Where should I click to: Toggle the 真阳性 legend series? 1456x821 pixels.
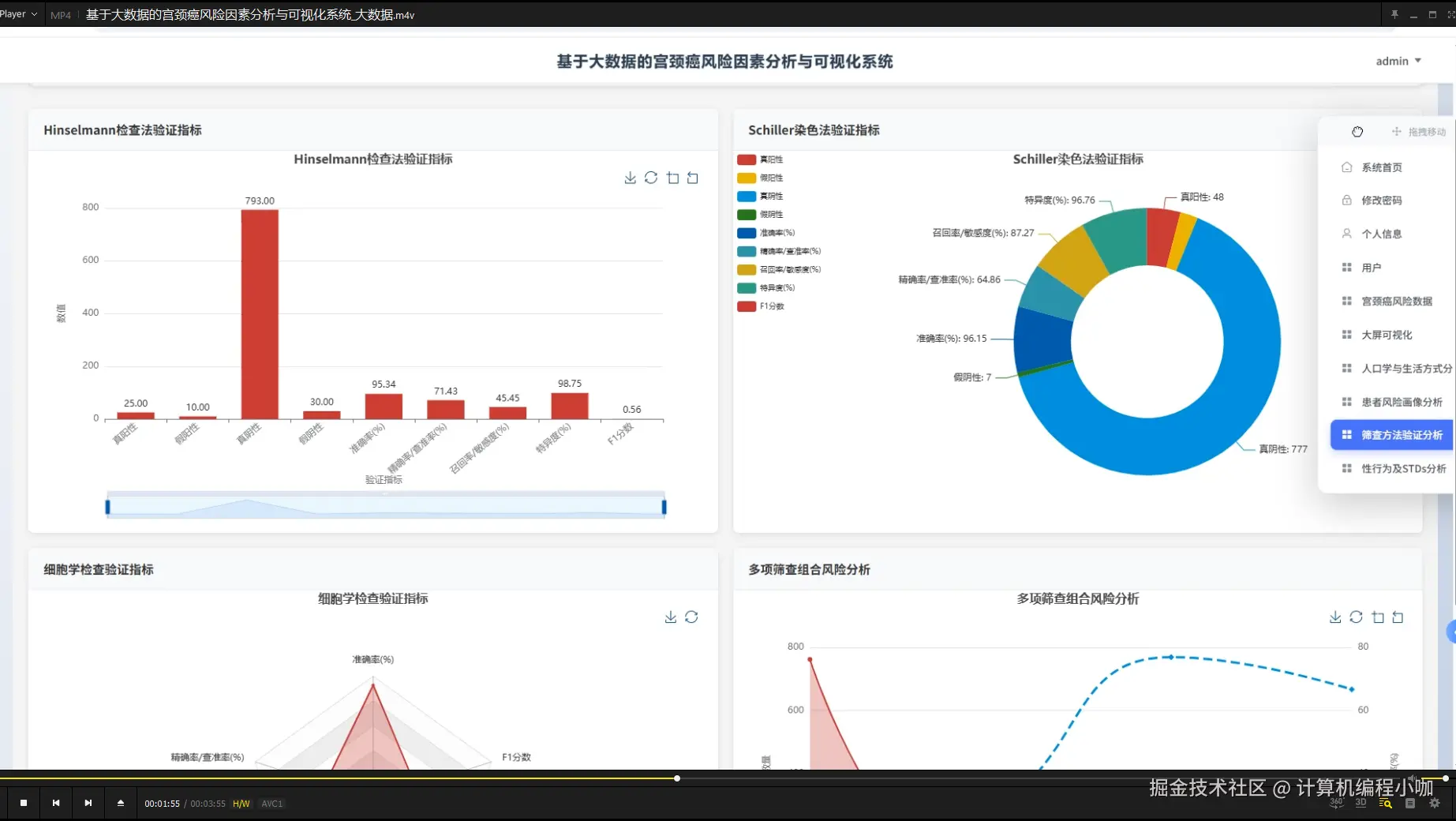tap(760, 159)
